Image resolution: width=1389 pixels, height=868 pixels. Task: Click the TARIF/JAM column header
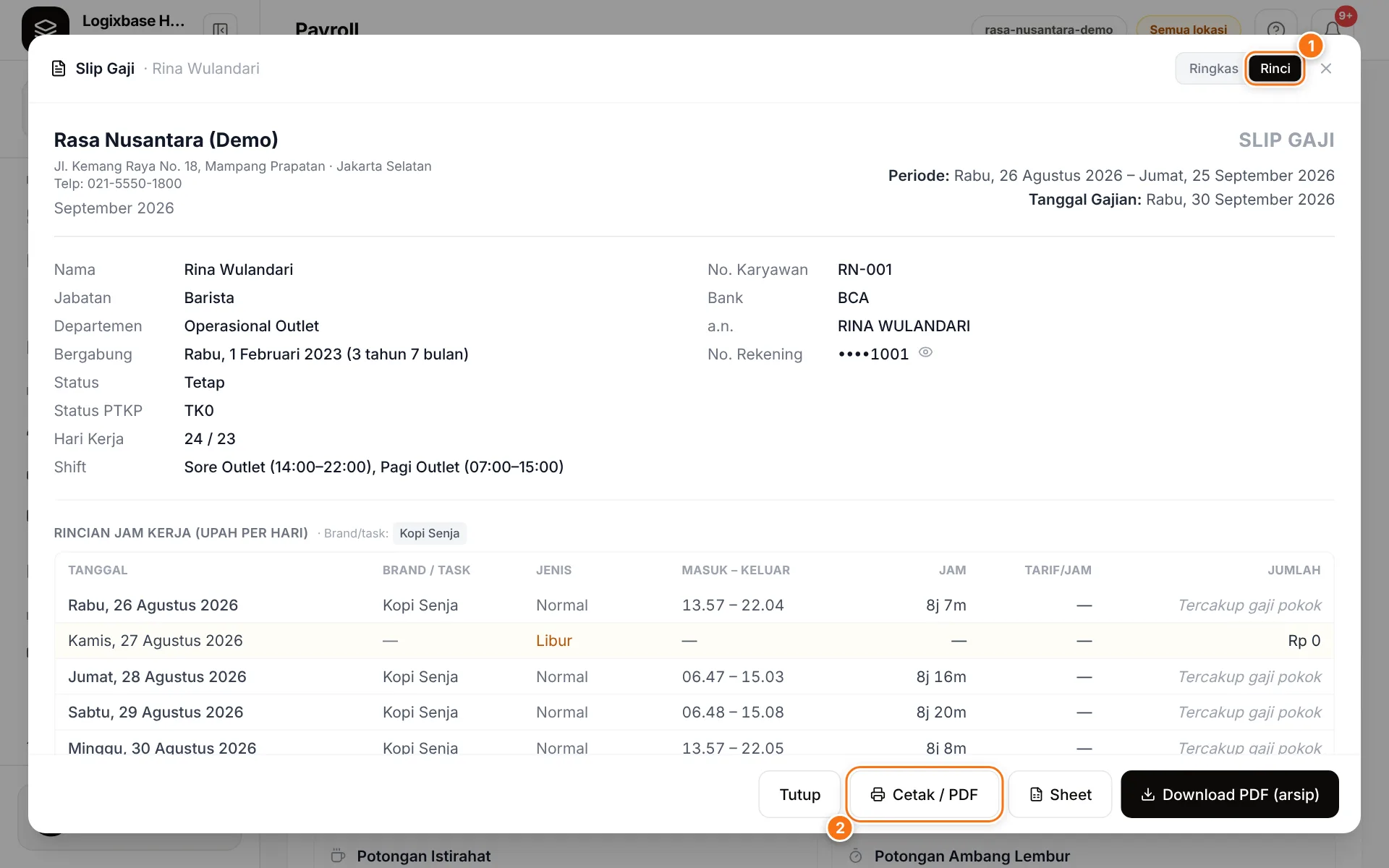point(1058,570)
